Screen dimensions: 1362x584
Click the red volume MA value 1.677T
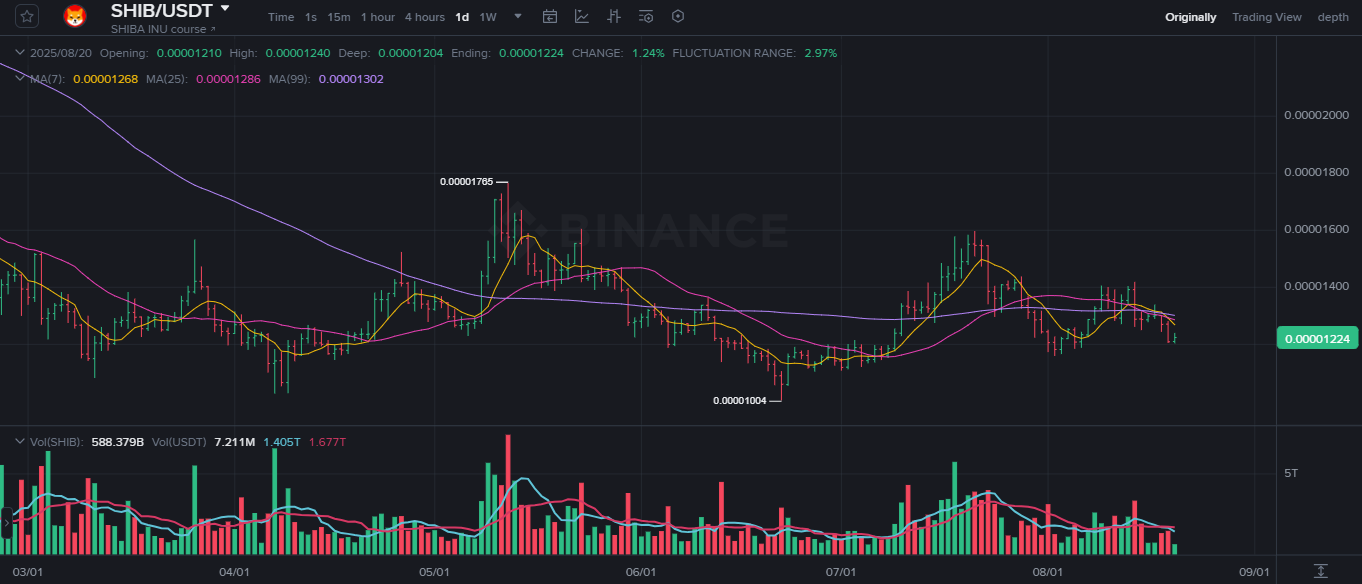pyautogui.click(x=328, y=442)
